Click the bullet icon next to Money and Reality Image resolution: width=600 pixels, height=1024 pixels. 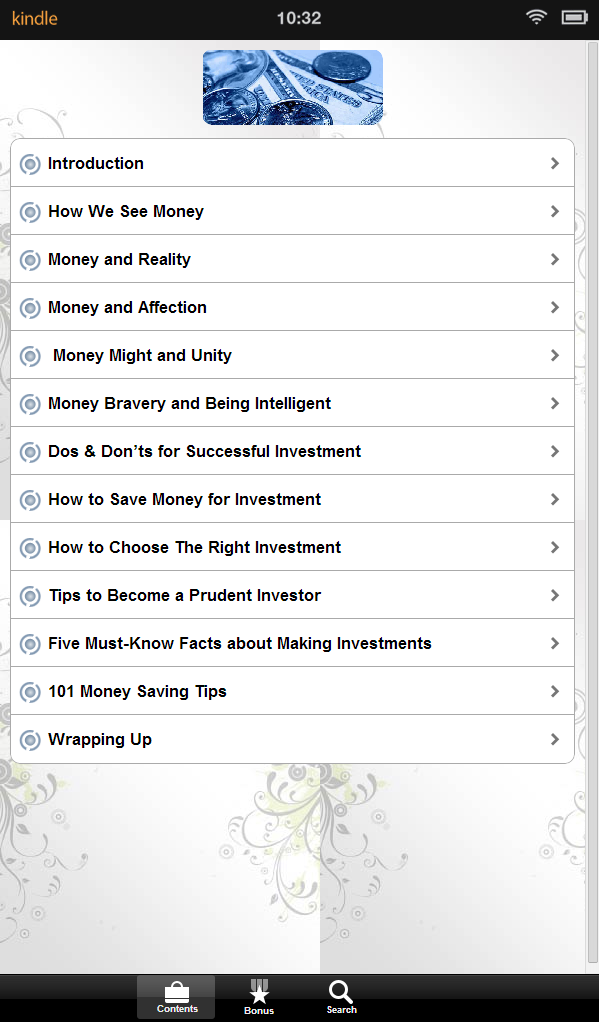click(30, 259)
